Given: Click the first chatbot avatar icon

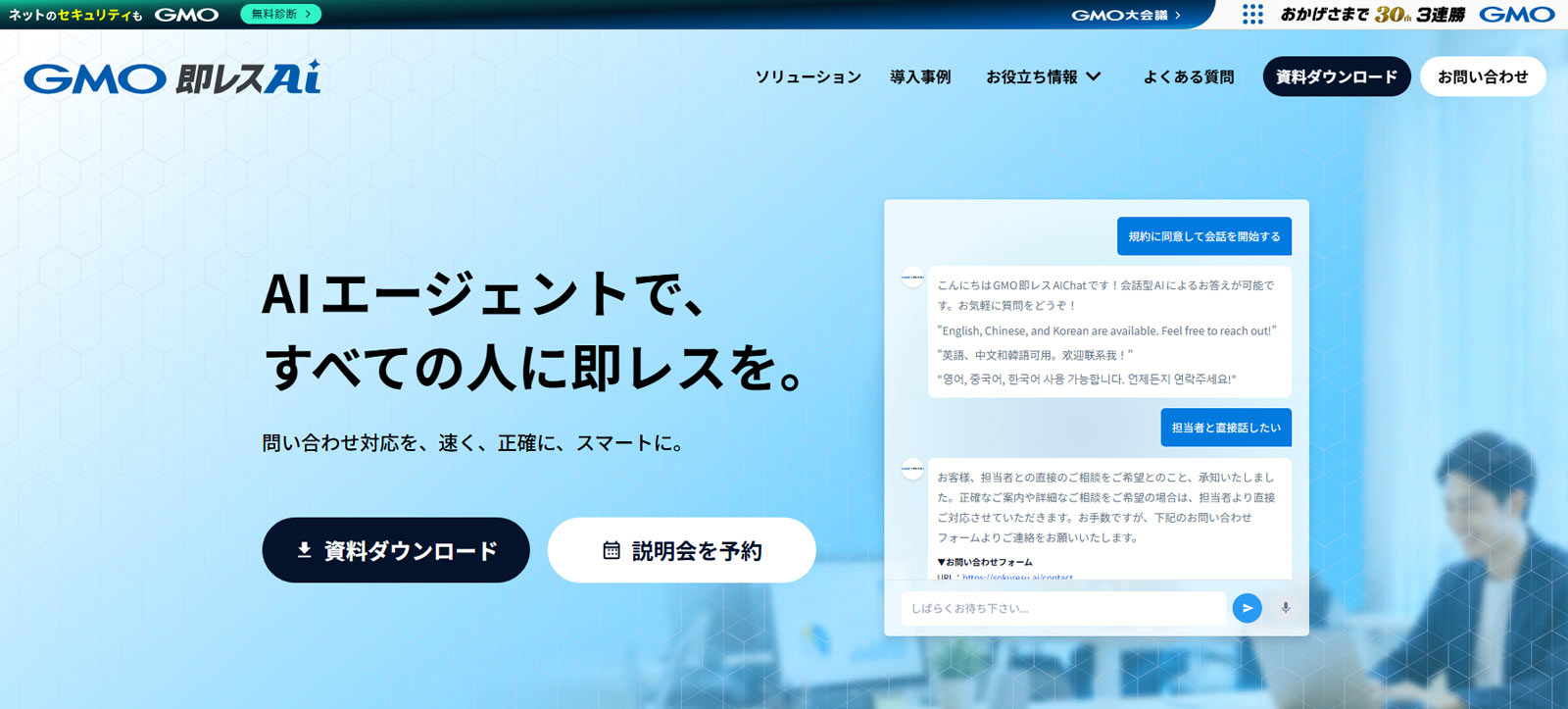Looking at the screenshot, I should pyautogui.click(x=912, y=278).
